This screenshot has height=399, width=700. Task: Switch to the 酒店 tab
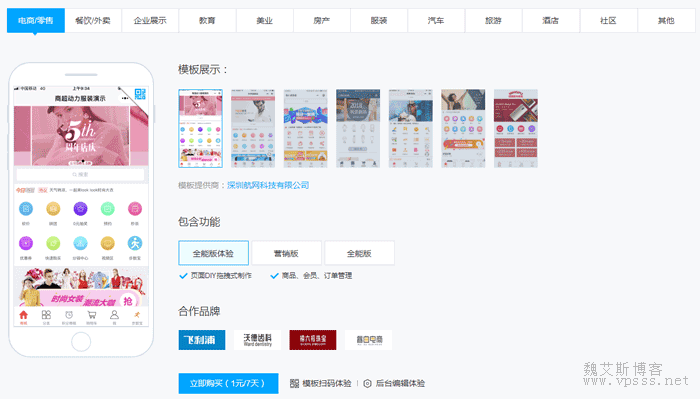550,21
